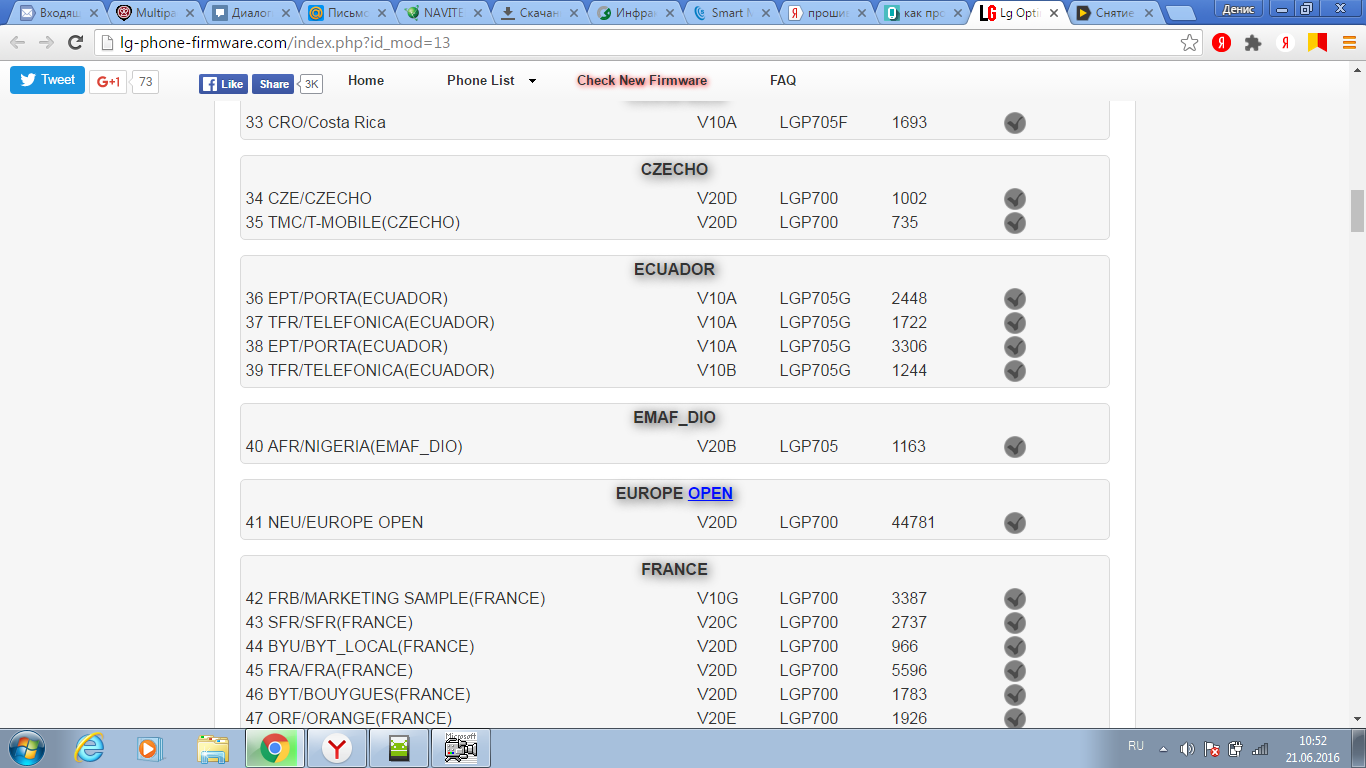The width and height of the screenshot is (1366, 768).
Task: Click the Facebook Share button
Action: click(x=273, y=84)
